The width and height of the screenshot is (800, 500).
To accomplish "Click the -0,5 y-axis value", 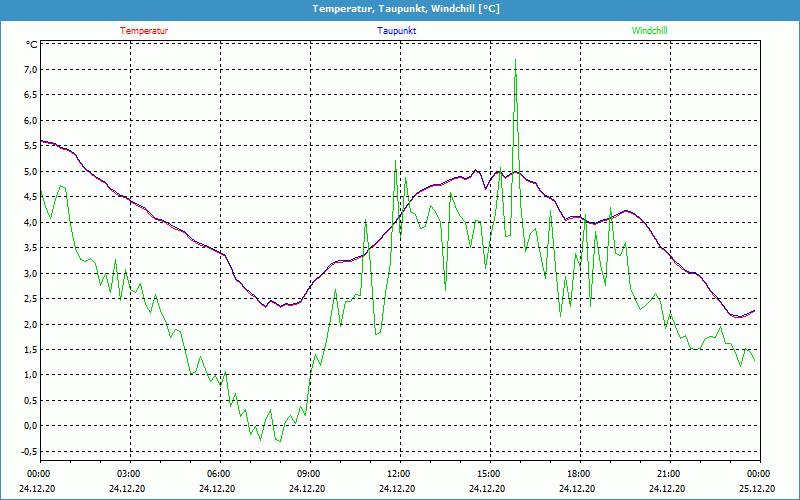I will pos(30,452).
